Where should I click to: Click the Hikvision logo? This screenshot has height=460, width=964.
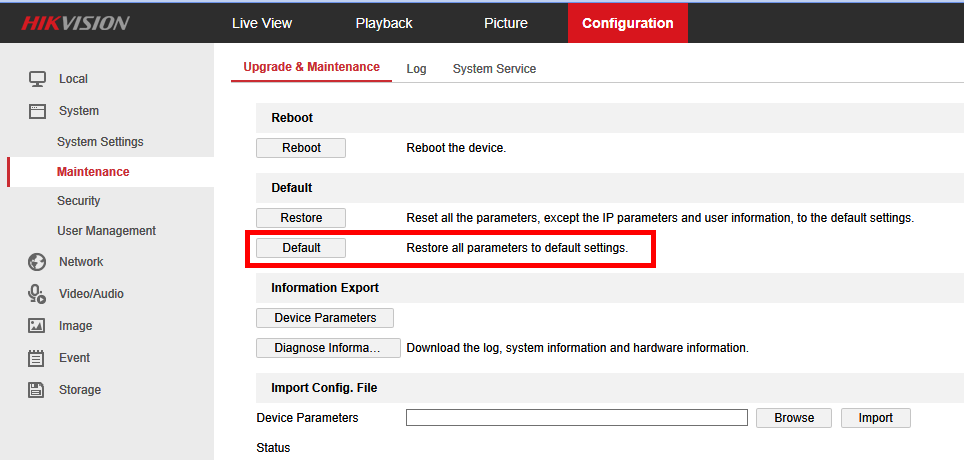75,23
